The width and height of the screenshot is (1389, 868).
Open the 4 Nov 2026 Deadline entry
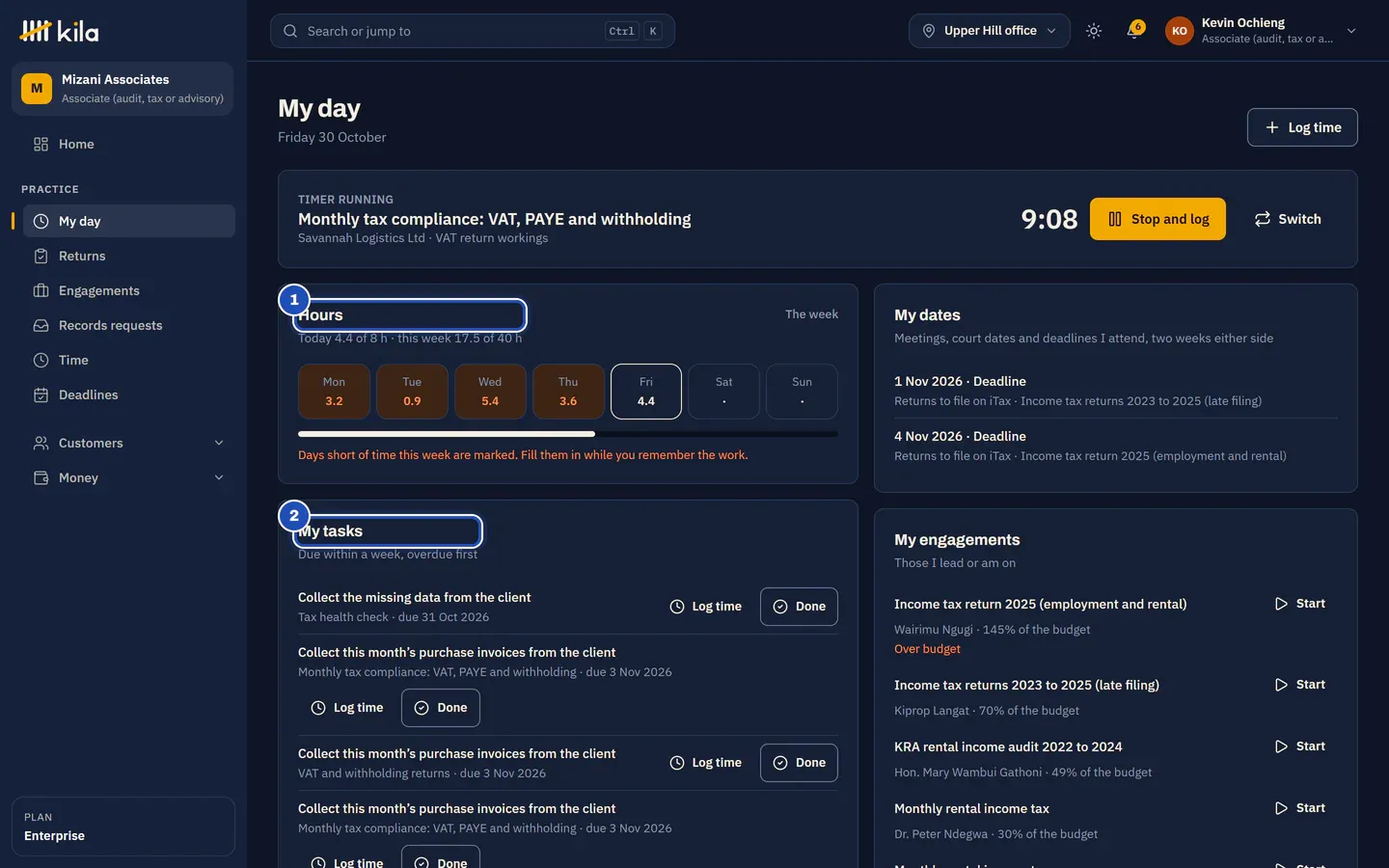1116,446
